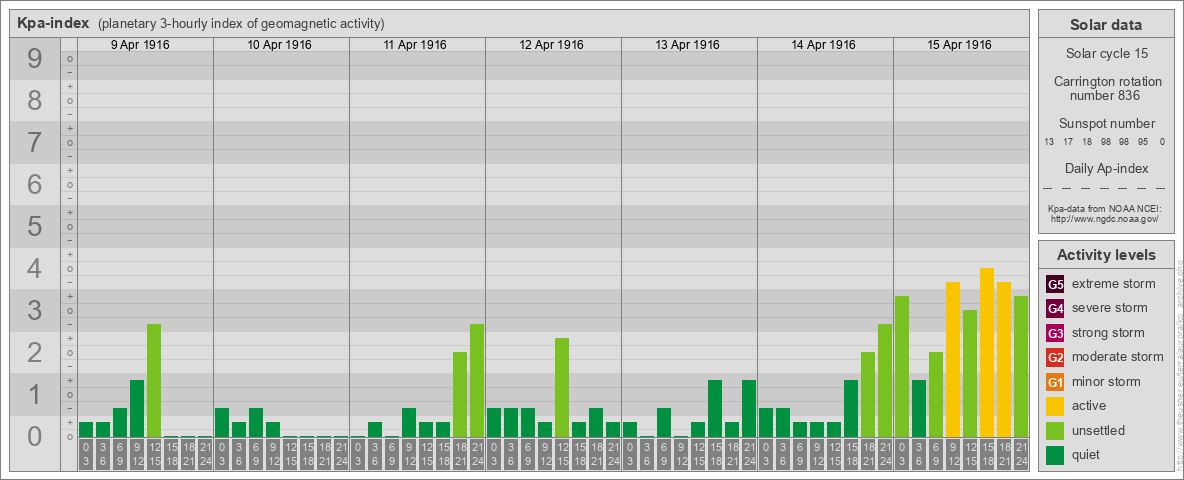1184x480 pixels.
Task: Click the 11 Apr 18-21 unsettled bar
Action: coord(460,395)
